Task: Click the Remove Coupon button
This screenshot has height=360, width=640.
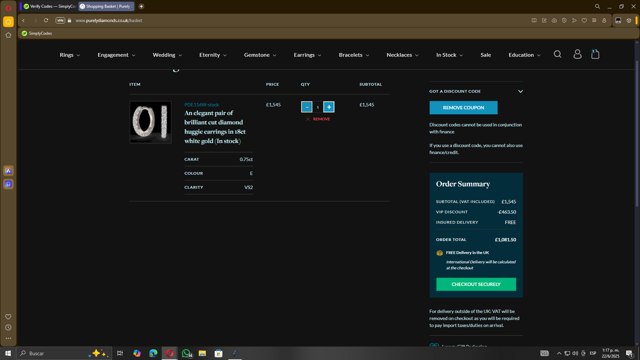Action: click(463, 108)
